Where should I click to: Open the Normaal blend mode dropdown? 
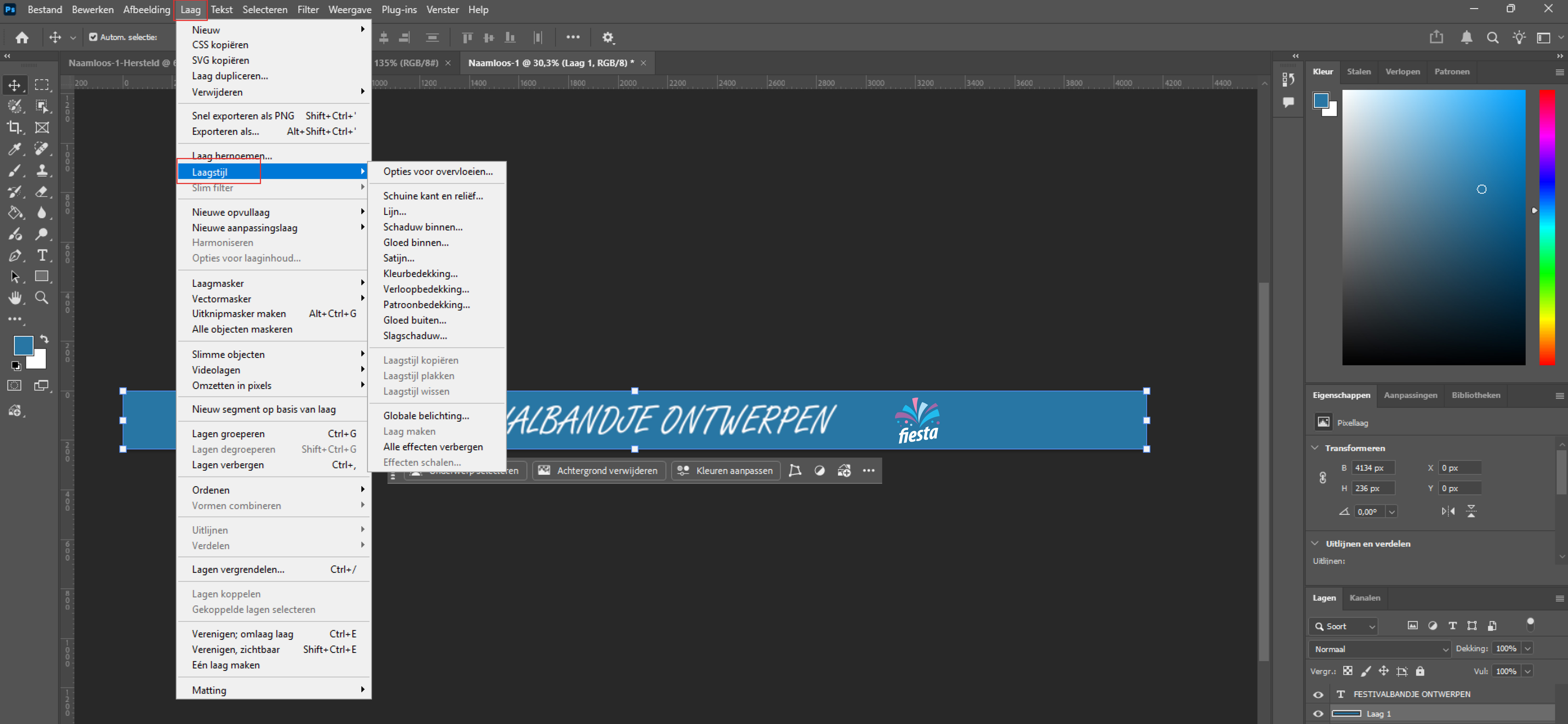click(1379, 648)
